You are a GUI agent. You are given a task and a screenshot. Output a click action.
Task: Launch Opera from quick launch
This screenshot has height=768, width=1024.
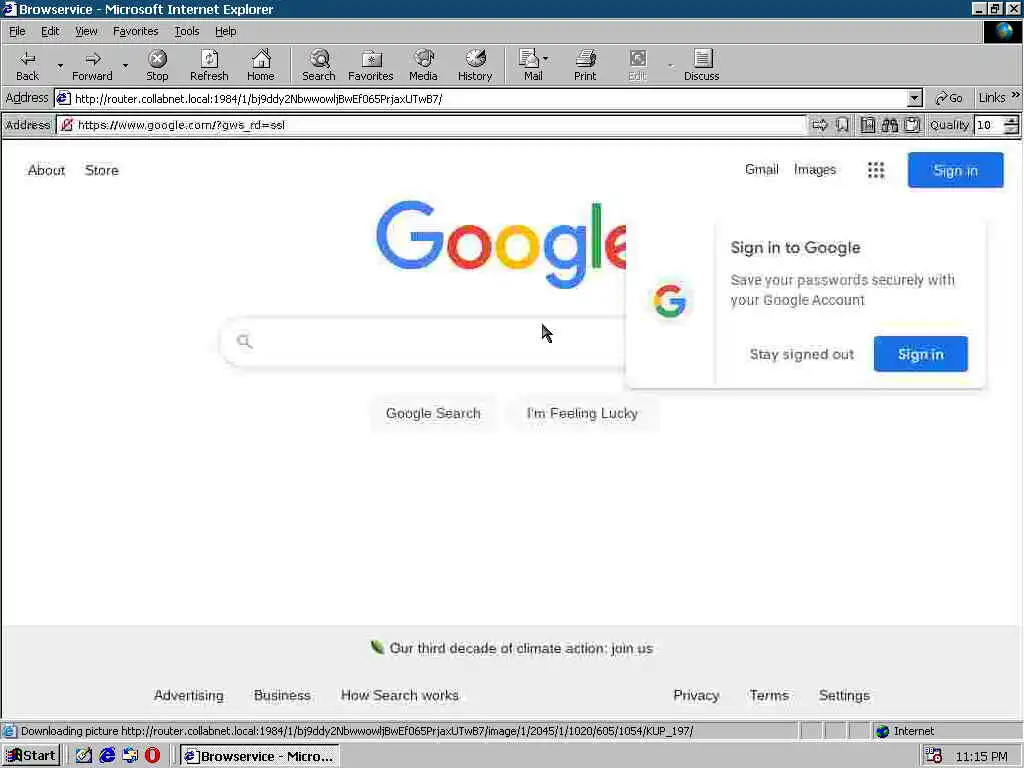click(152, 756)
